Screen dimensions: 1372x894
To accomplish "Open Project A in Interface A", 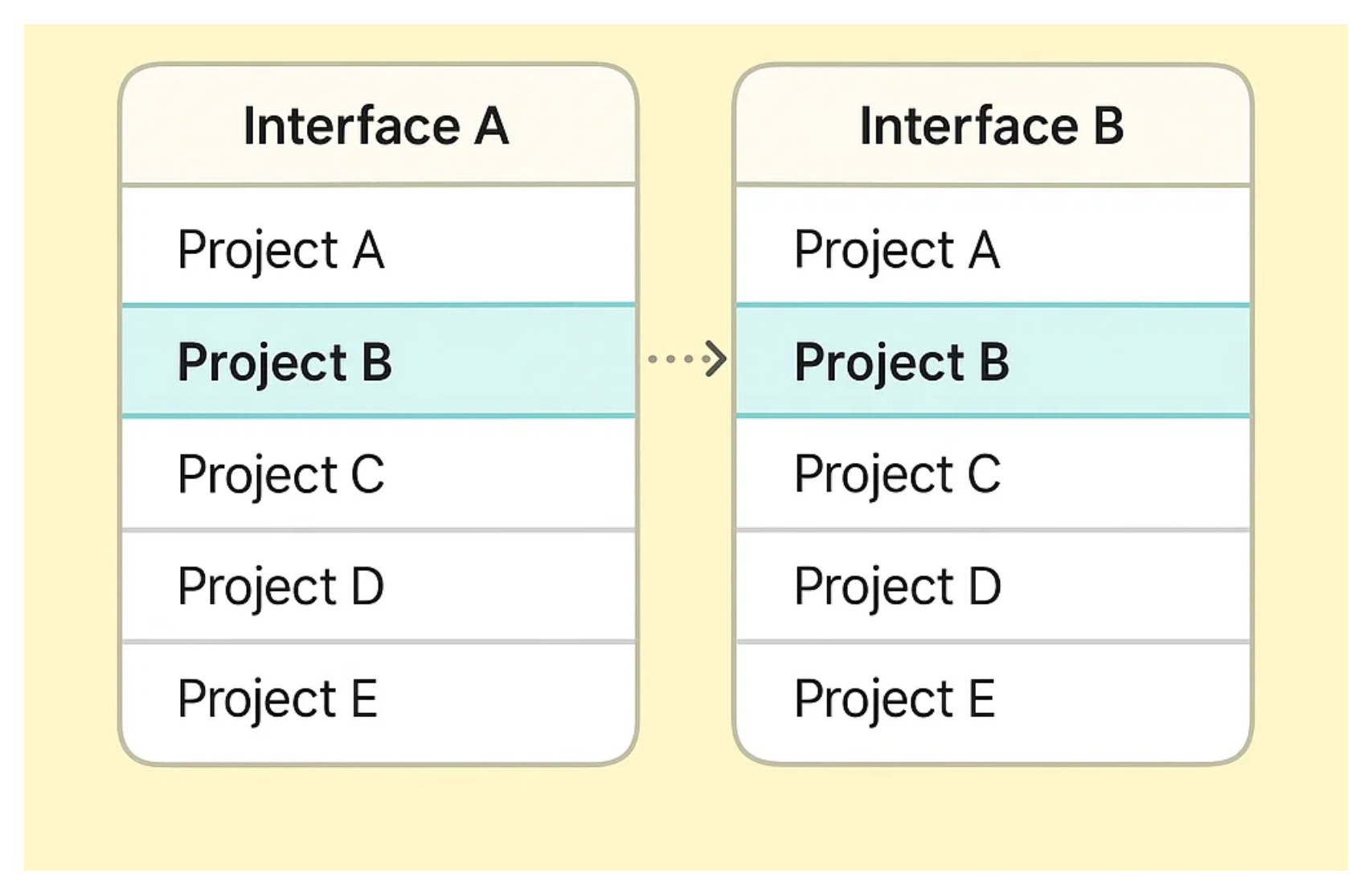I will point(281,249).
